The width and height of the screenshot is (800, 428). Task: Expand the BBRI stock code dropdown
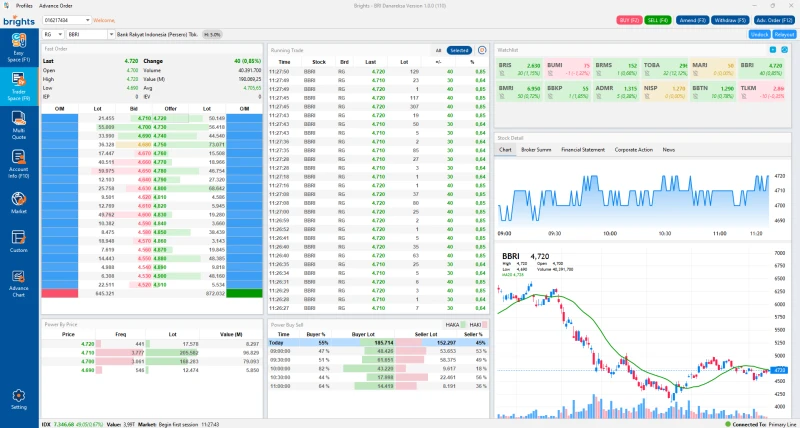tap(111, 33)
